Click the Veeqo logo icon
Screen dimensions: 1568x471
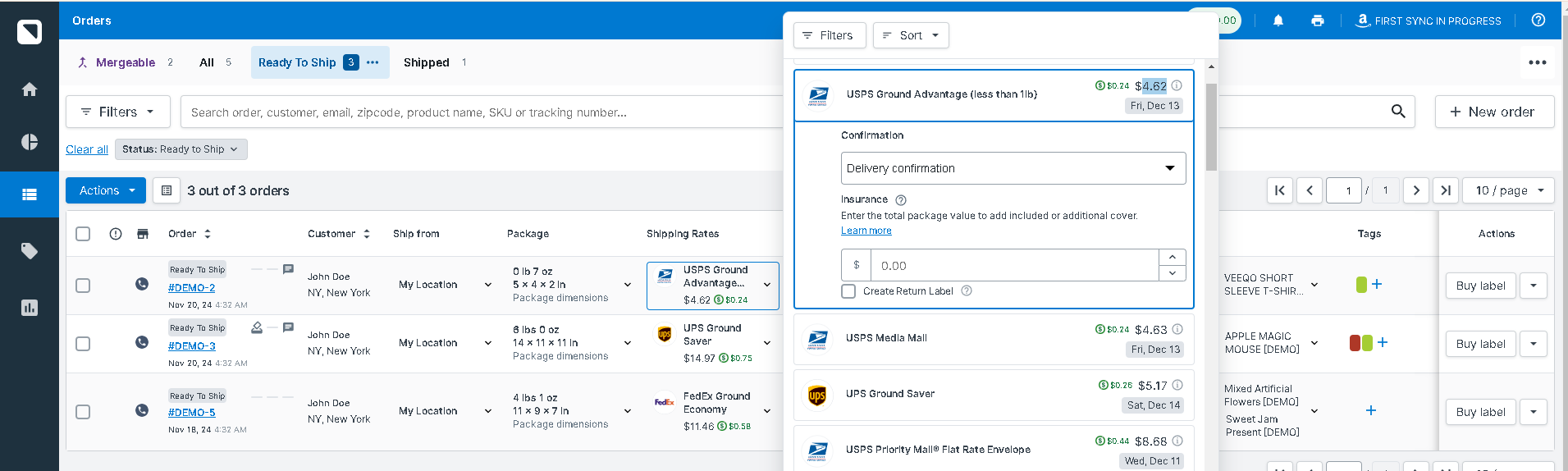(x=30, y=32)
